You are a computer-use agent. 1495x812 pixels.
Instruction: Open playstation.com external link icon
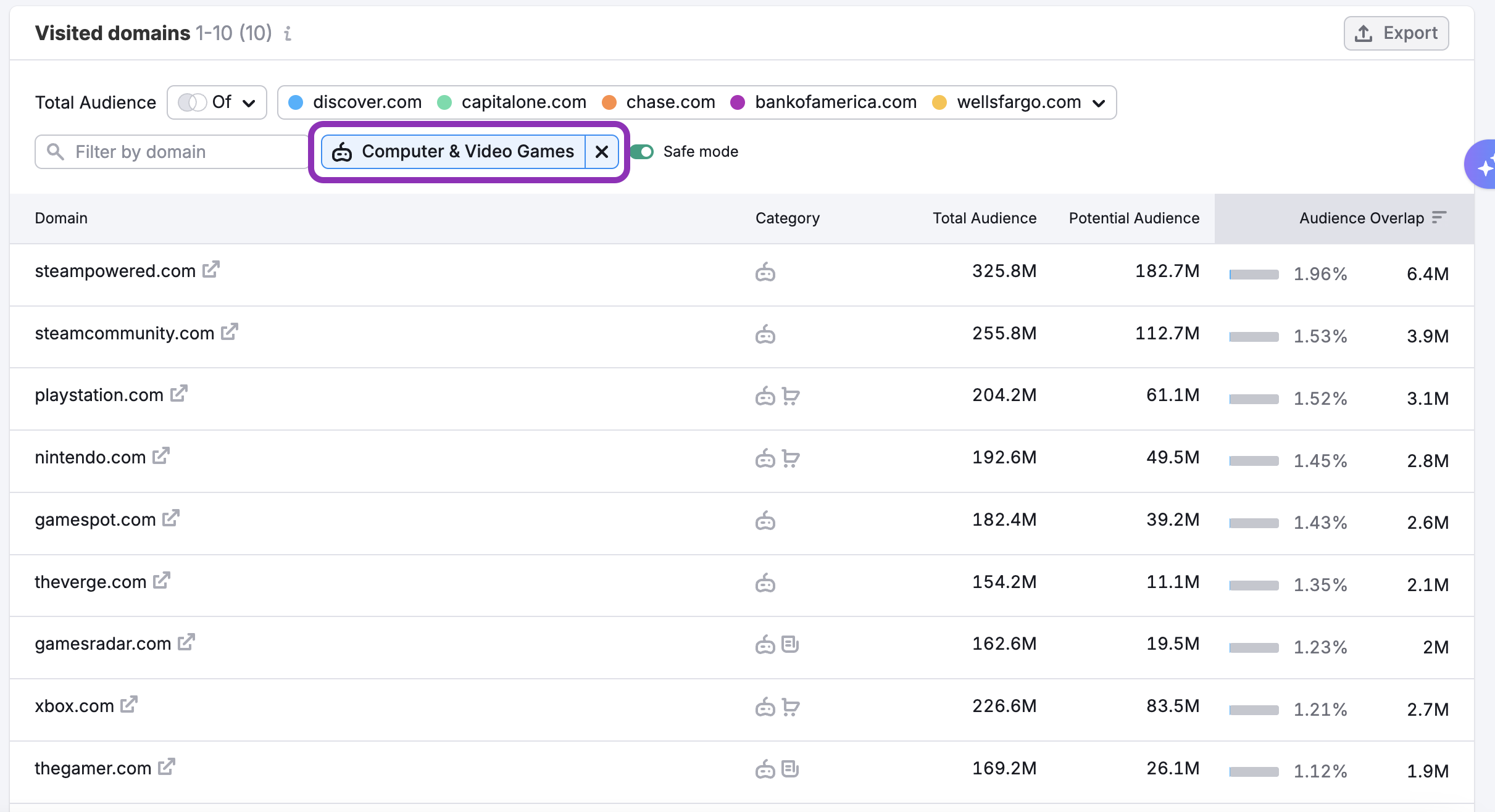click(x=179, y=394)
